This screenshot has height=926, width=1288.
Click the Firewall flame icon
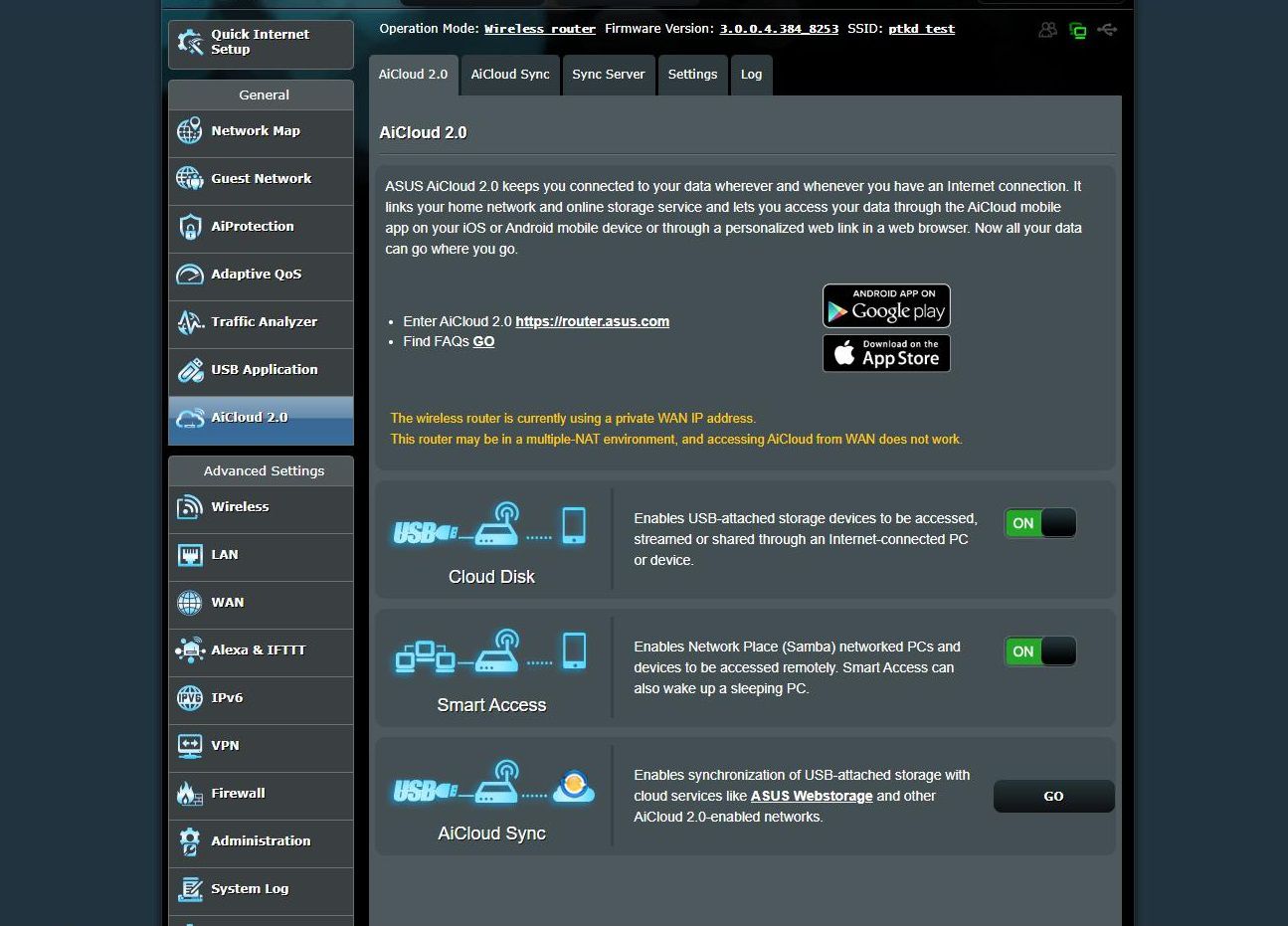[x=189, y=794]
